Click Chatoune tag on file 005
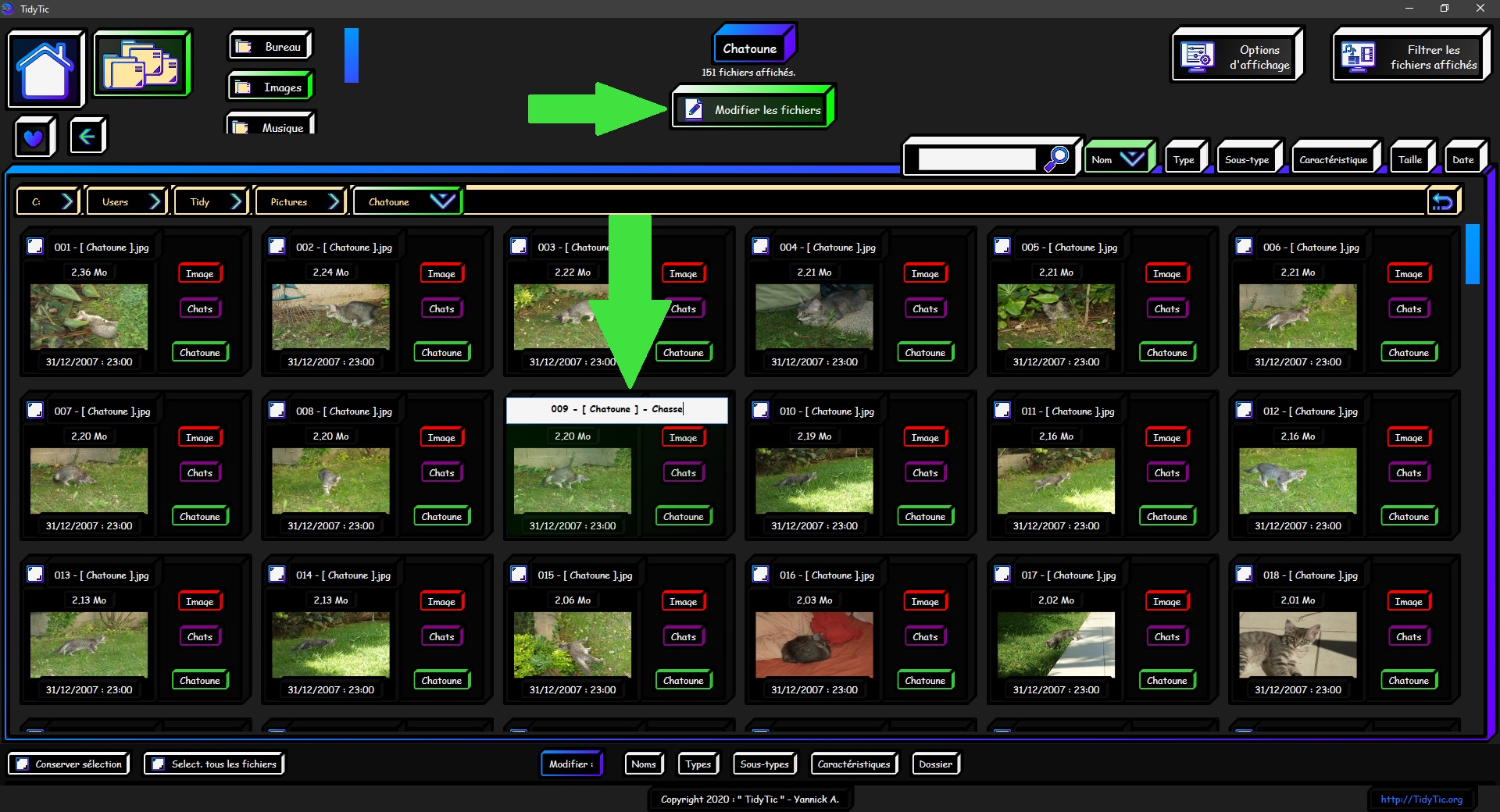The image size is (1500, 812). (x=1167, y=352)
